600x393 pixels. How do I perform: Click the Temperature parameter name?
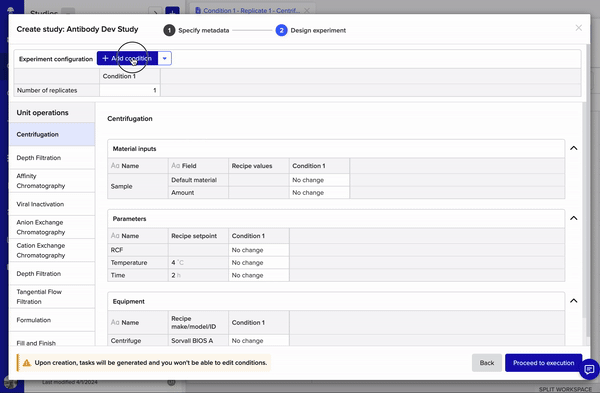[x=129, y=263]
